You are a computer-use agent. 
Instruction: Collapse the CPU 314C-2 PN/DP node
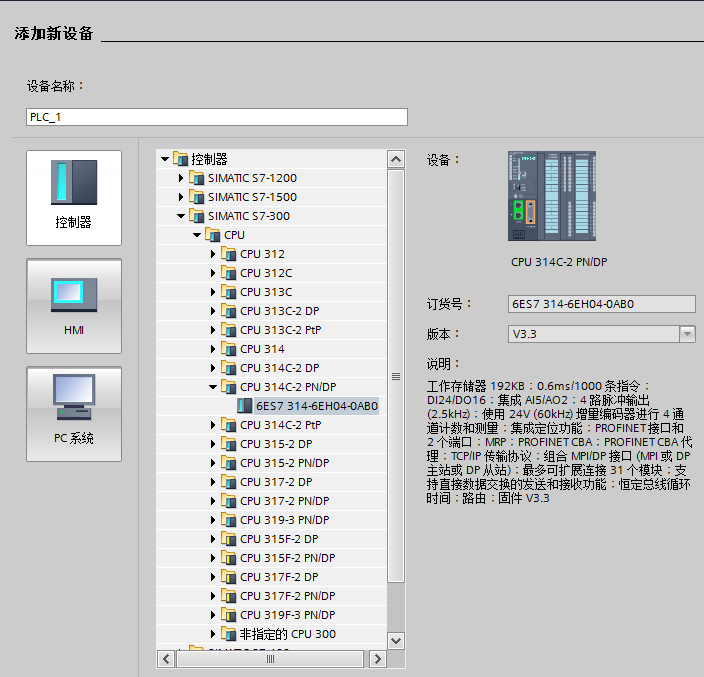(213, 387)
